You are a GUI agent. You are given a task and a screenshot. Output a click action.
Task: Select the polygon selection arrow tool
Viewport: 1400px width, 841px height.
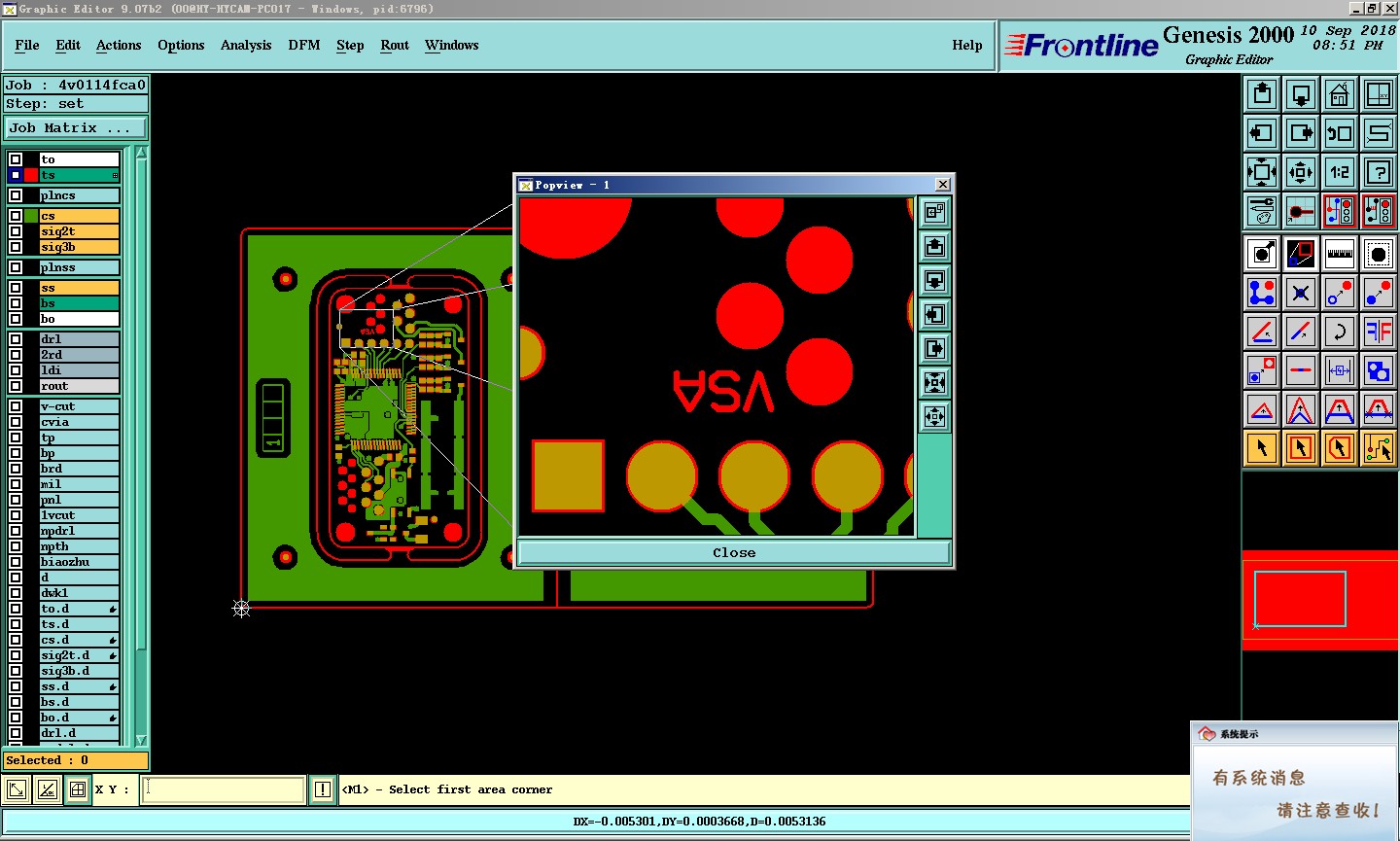pos(1340,448)
